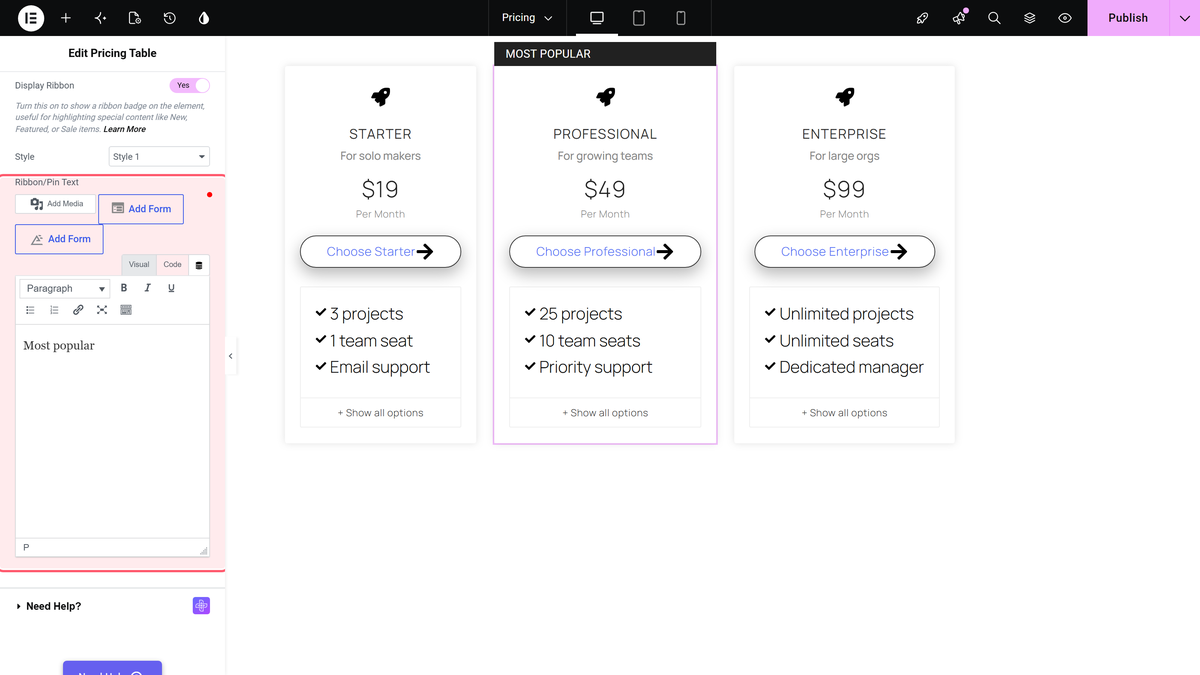Toggle the editor toolbar keyboard icon
Viewport: 1200px width, 675px height.
click(x=126, y=310)
